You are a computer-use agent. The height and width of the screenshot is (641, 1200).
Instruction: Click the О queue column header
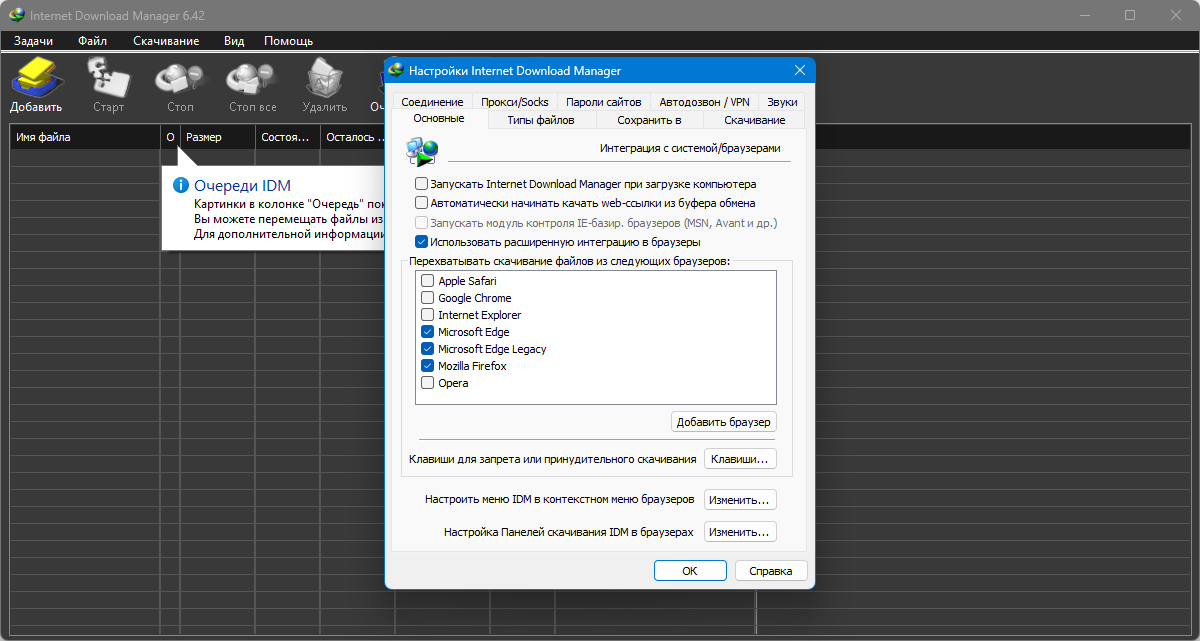170,137
